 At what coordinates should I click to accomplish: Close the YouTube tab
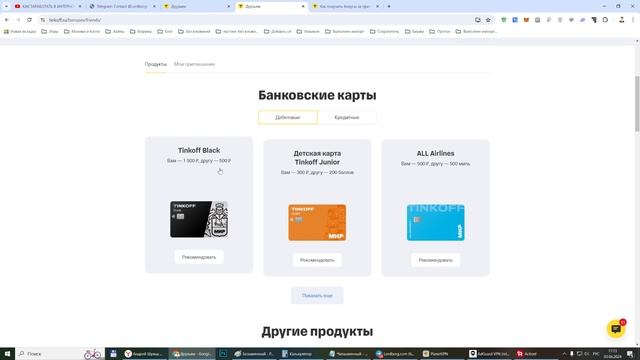click(80, 7)
